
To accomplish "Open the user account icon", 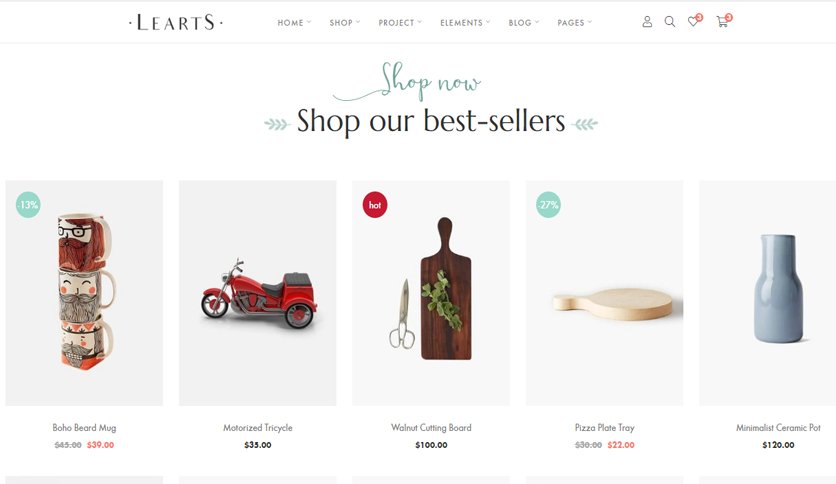I will coord(647,22).
